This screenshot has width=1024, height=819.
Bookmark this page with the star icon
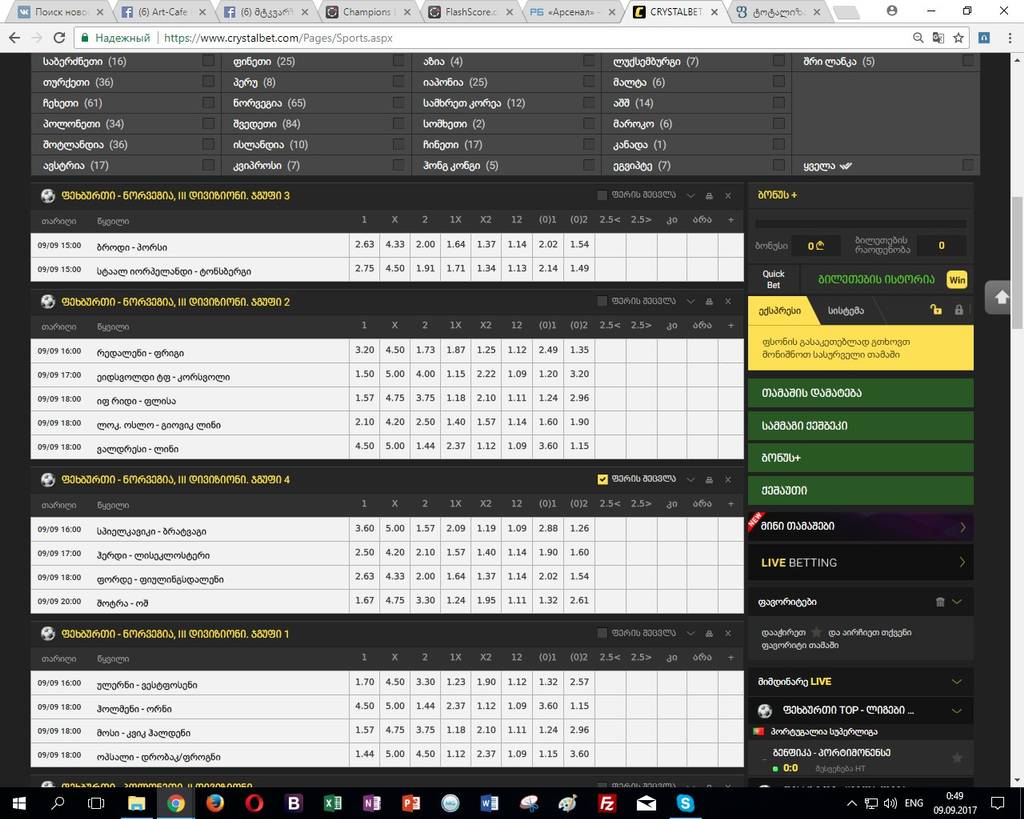pyautogui.click(x=958, y=38)
